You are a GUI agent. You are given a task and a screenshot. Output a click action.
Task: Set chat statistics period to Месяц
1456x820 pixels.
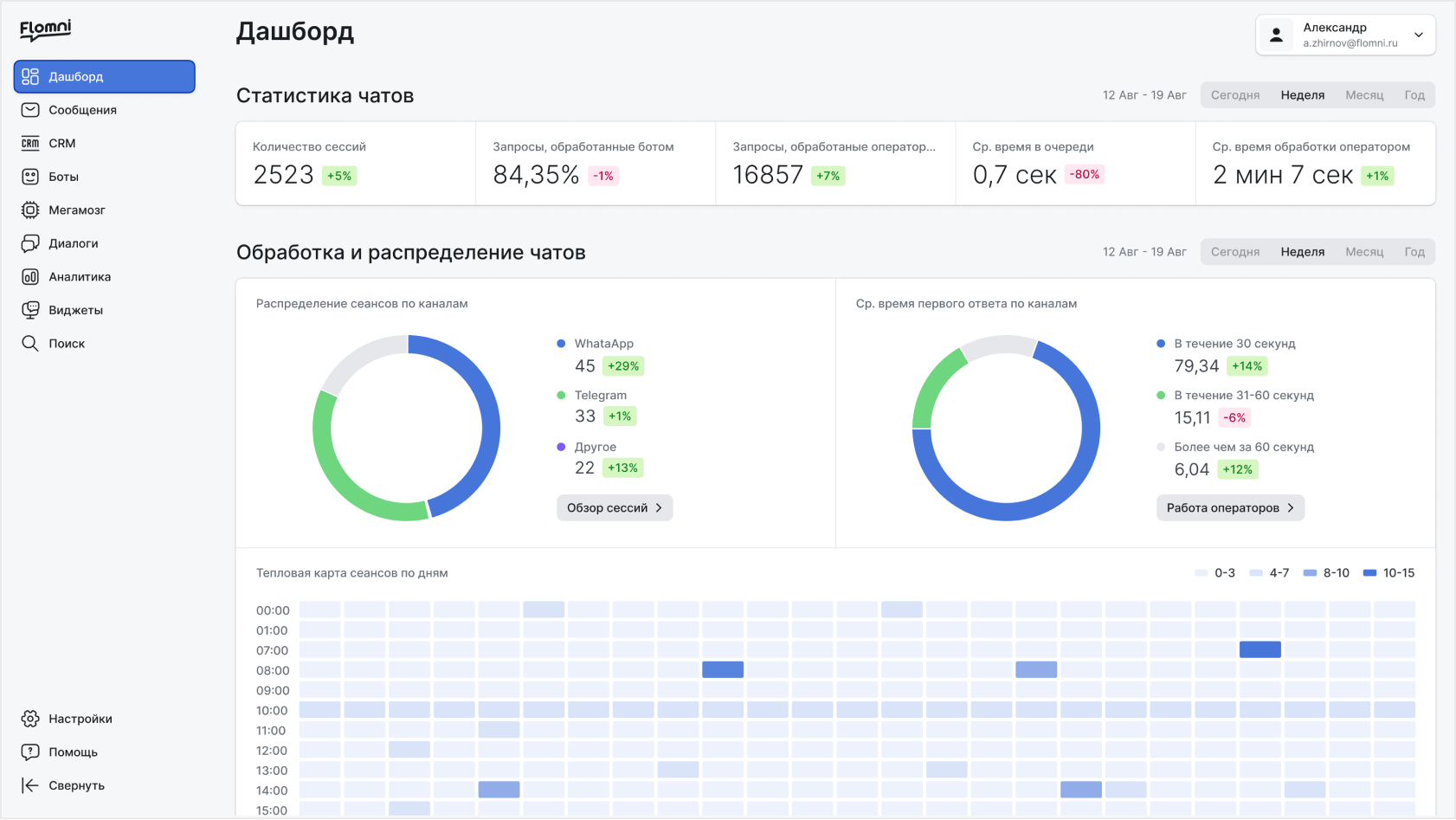[x=1363, y=95]
